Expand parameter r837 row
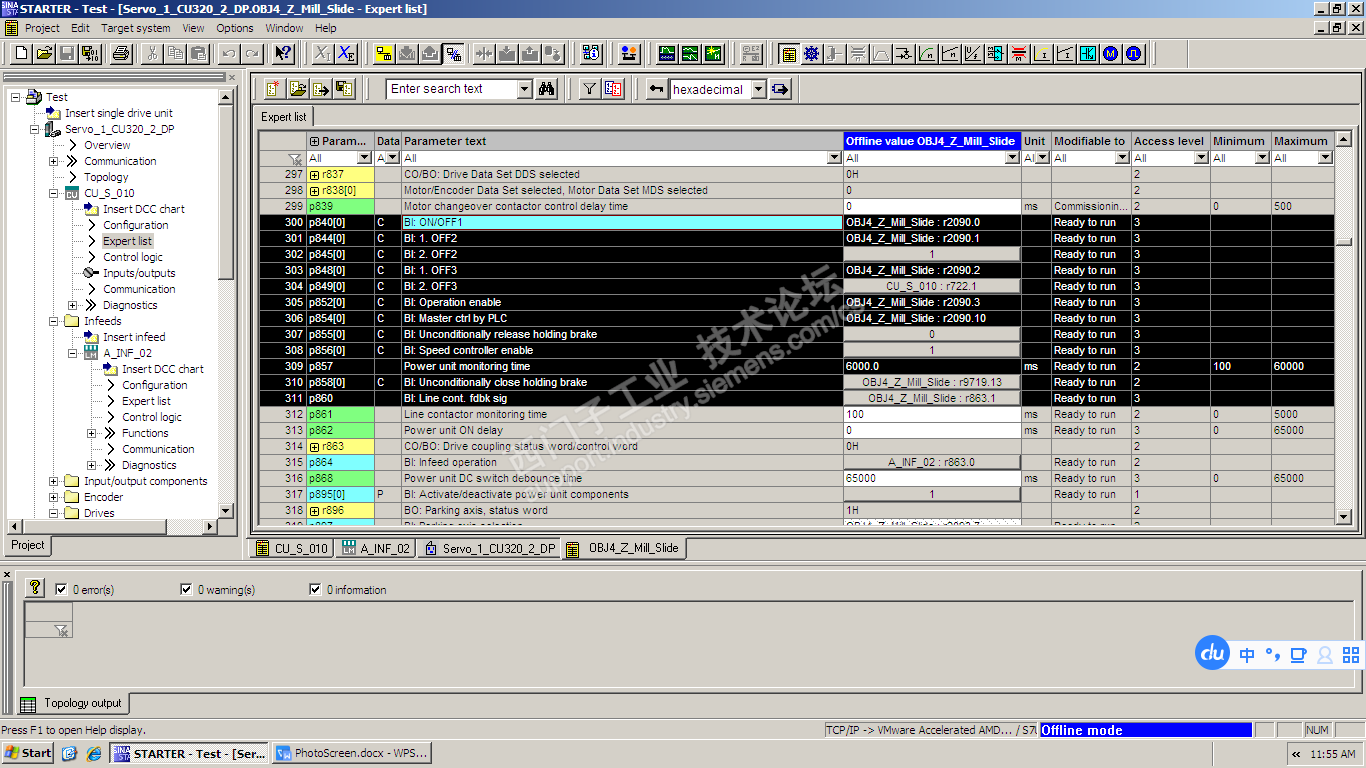Screen dimensions: 1366x768 point(315,174)
